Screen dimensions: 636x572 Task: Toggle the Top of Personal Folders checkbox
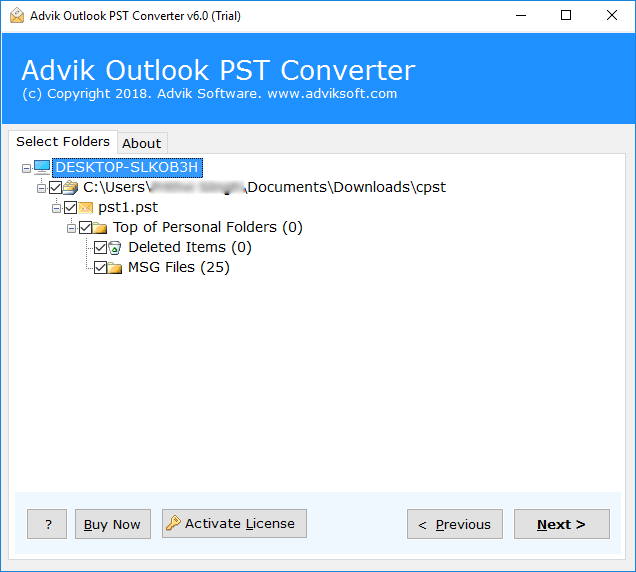86,228
